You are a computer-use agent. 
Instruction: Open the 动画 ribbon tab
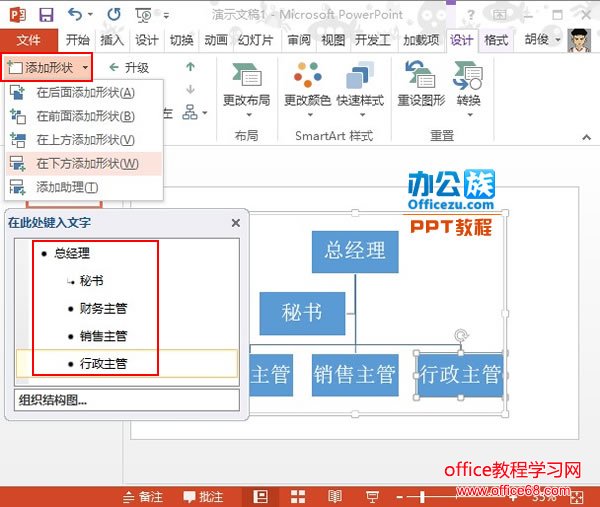point(216,40)
